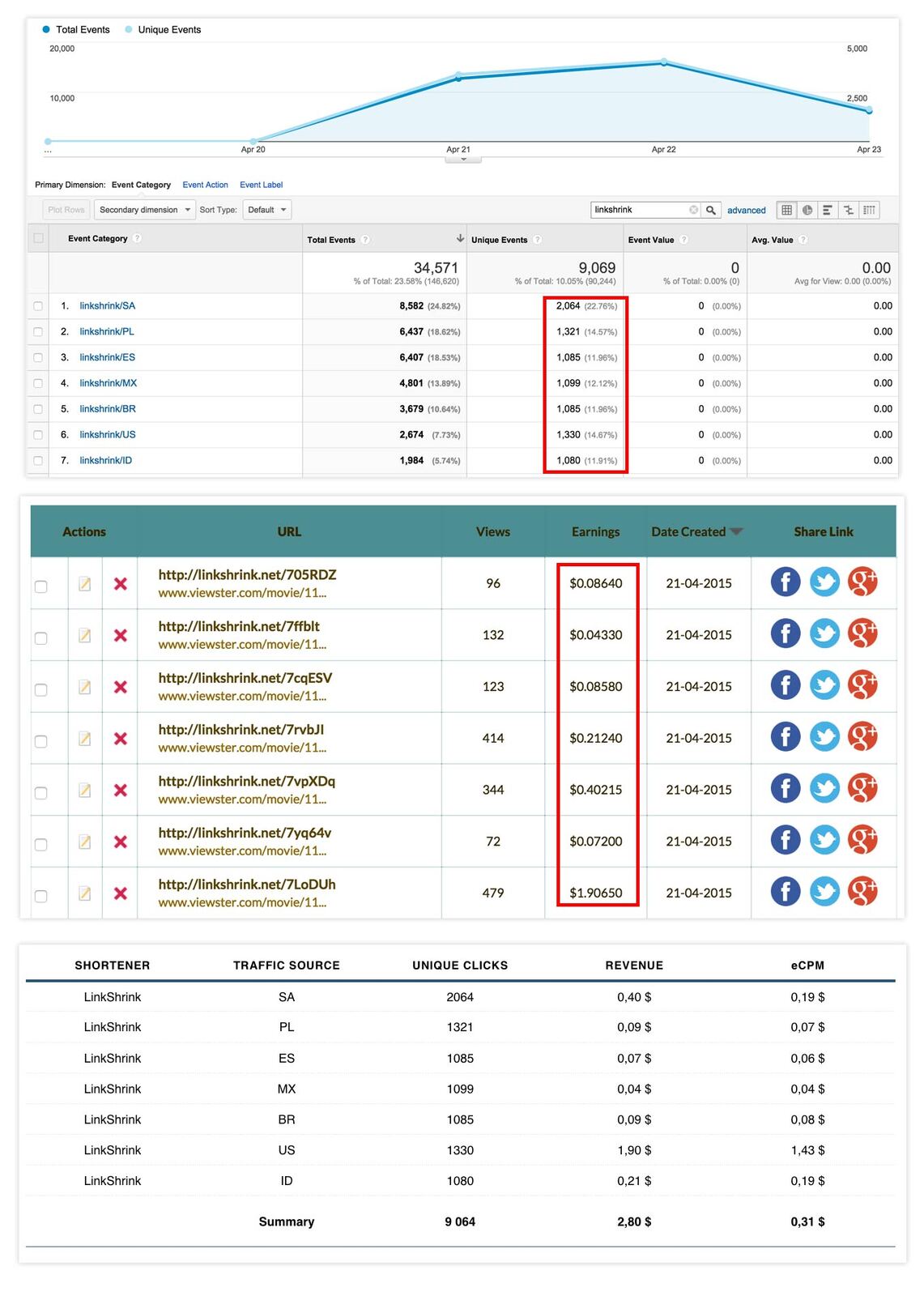Tick the checkbox for linkshrink/SA row
924x1296 pixels.
point(38,306)
